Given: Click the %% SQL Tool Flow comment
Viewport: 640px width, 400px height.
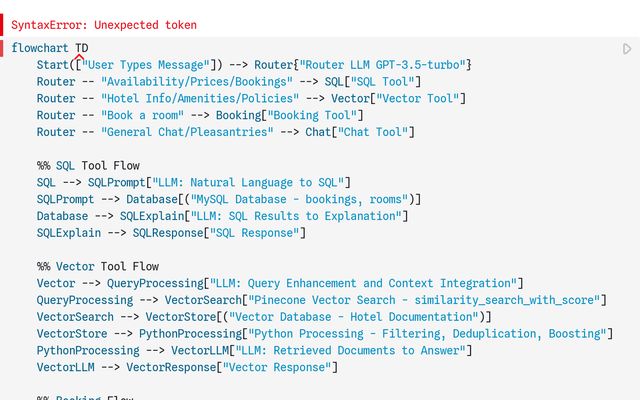Looking at the screenshot, I should point(88,166).
